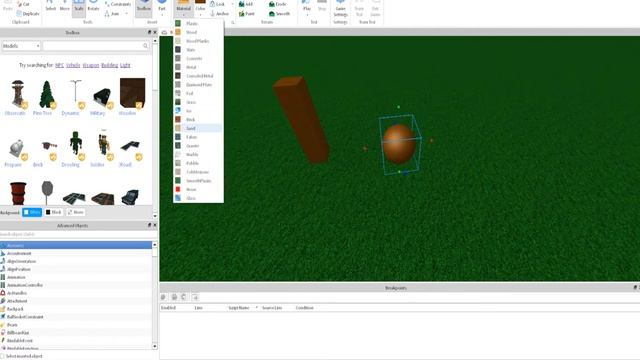Choose WoodPlanks material from the list

[198, 41]
